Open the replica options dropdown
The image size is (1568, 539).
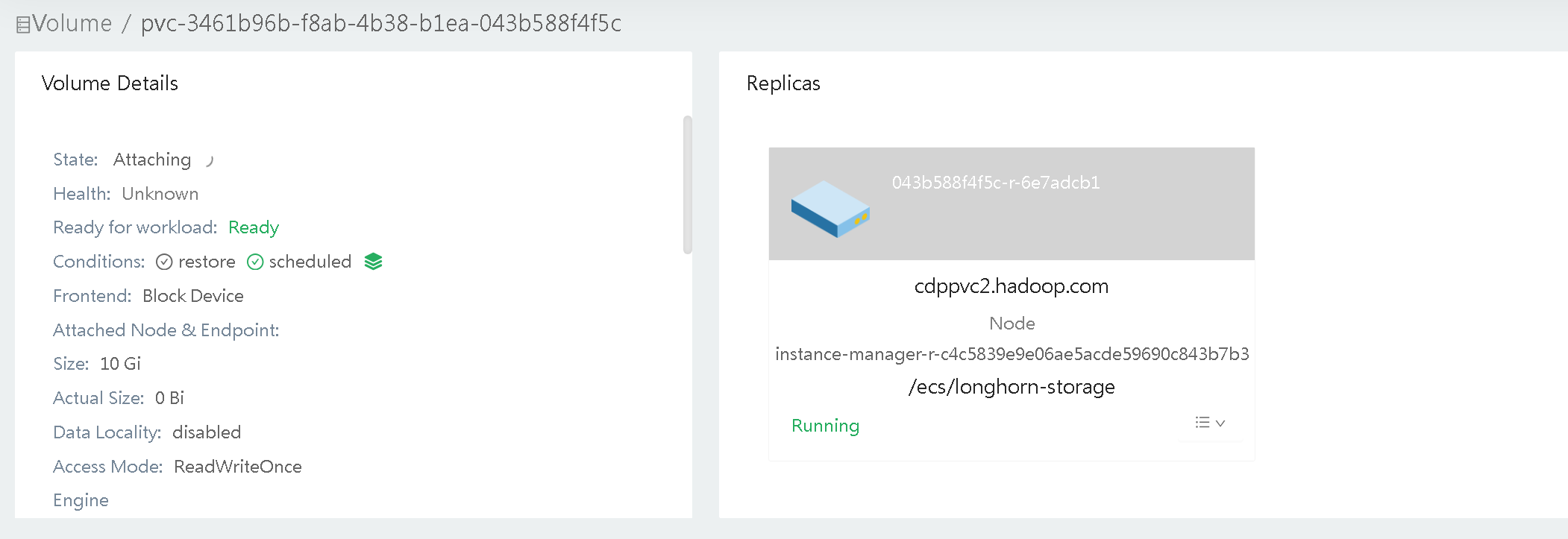(1208, 422)
